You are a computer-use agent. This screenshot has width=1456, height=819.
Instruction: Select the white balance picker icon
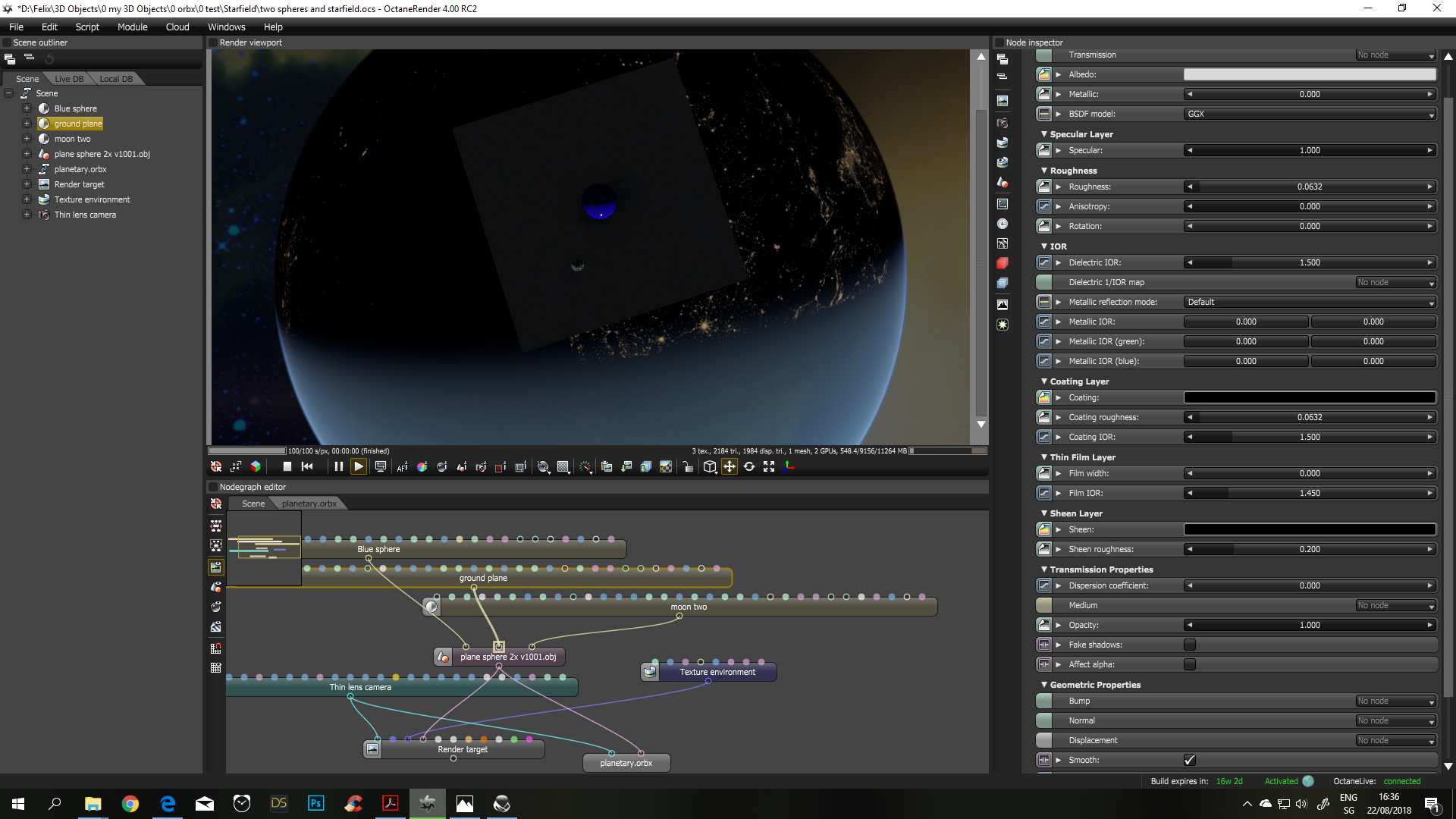[422, 467]
